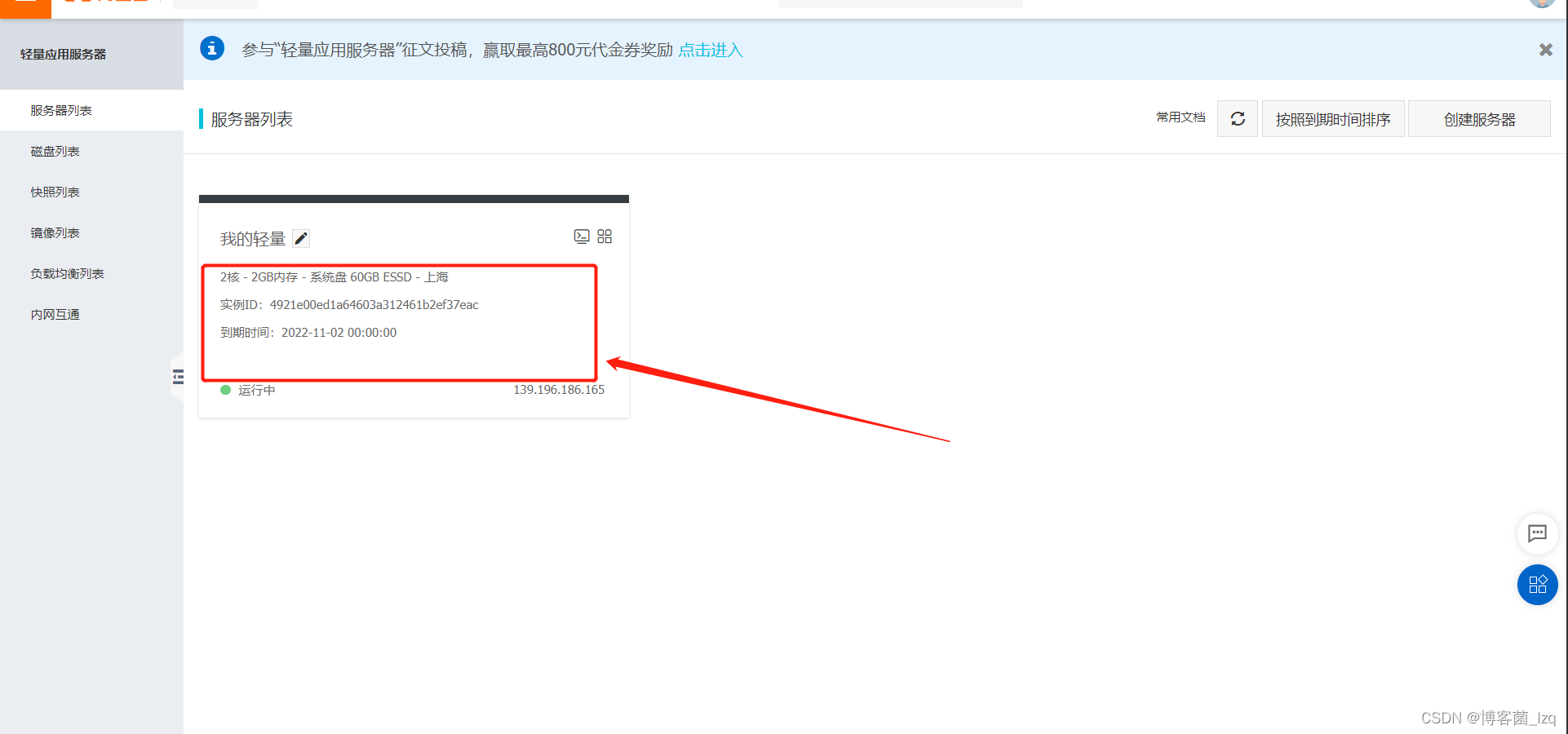Open 磁盘列表 in the sidebar
The width and height of the screenshot is (1568, 734).
click(x=91, y=151)
